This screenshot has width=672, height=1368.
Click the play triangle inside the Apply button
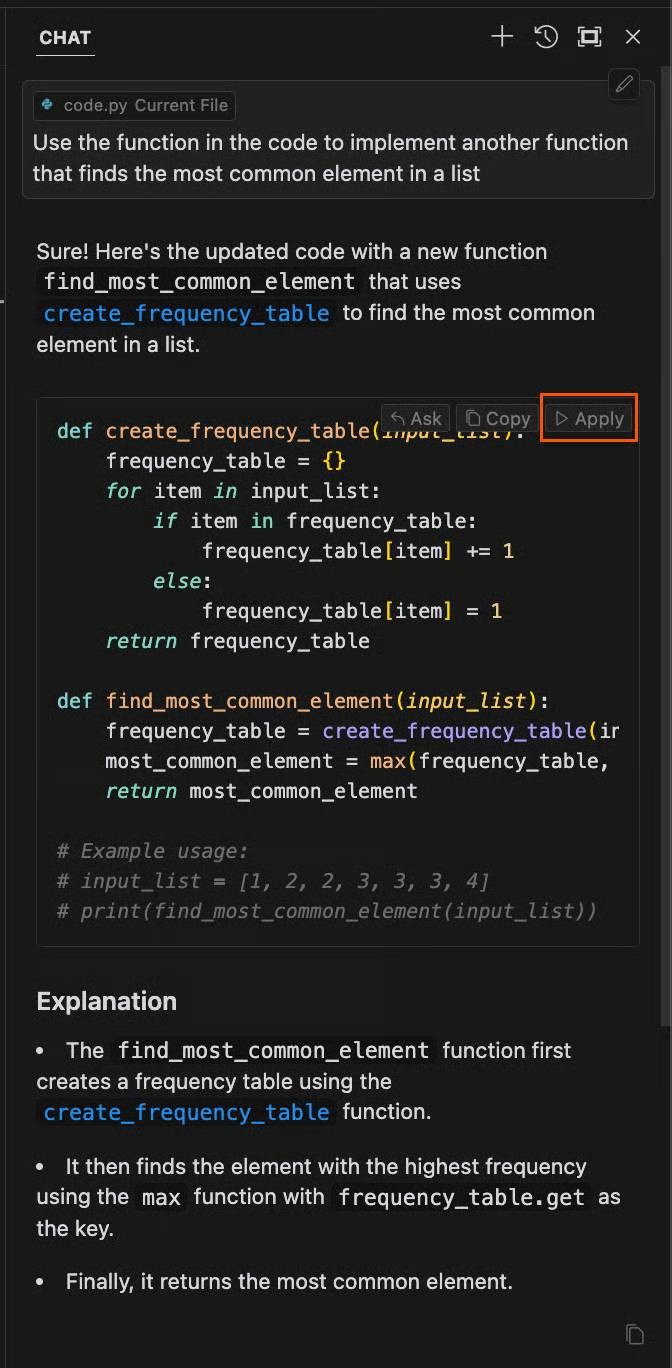click(564, 418)
